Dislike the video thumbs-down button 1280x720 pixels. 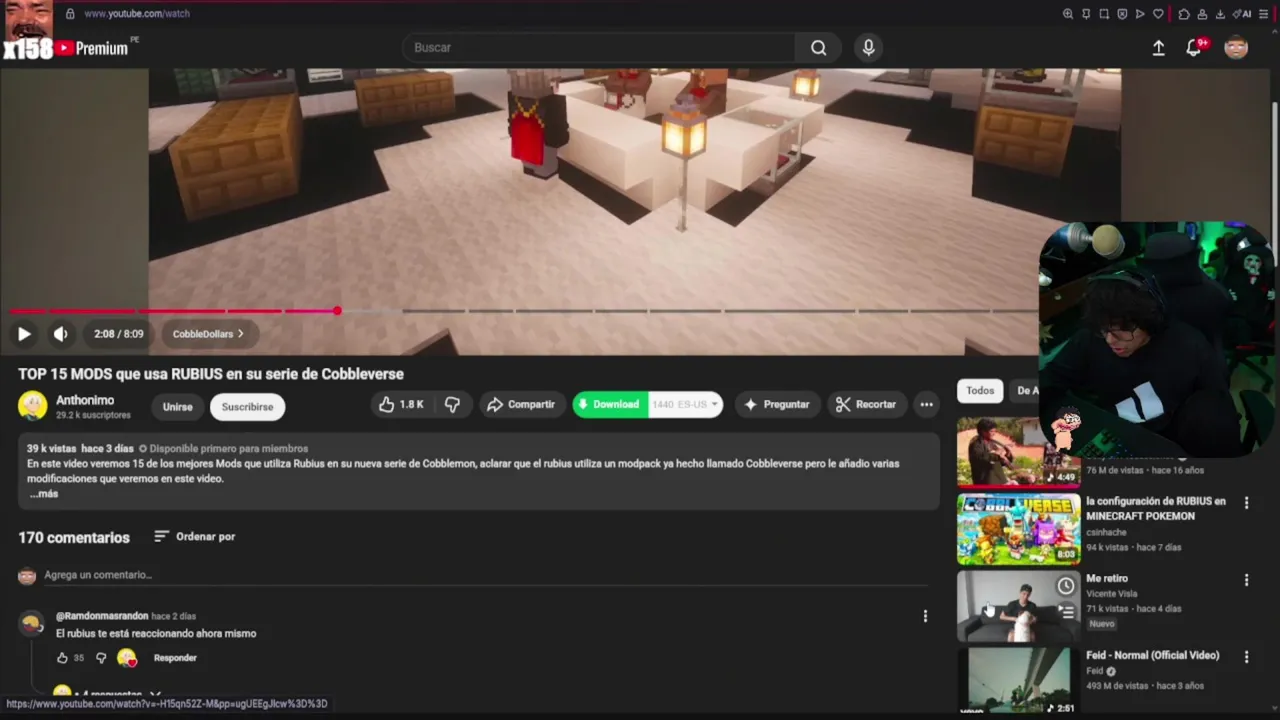click(452, 404)
